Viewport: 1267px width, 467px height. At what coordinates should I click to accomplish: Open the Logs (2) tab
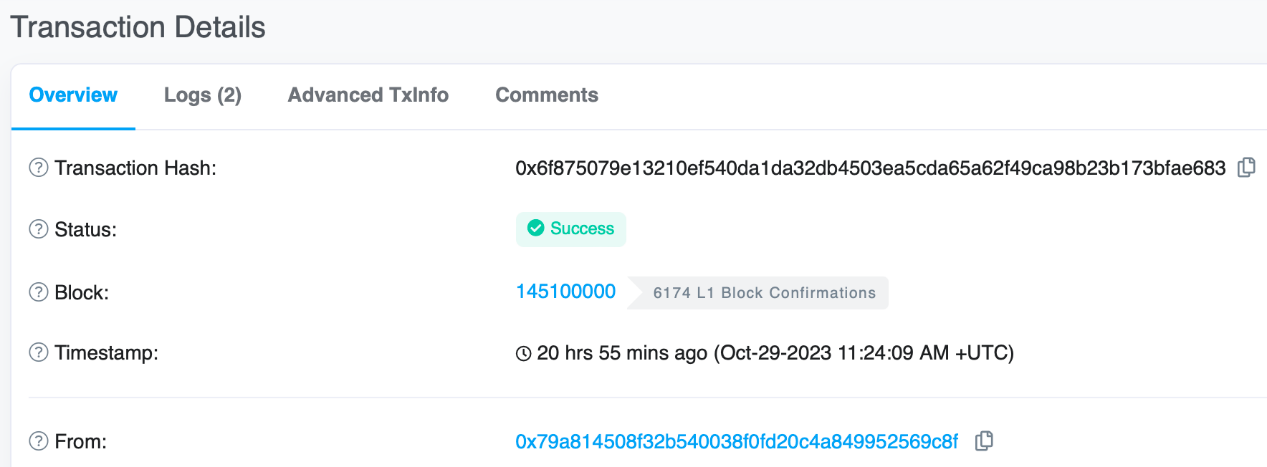point(203,95)
